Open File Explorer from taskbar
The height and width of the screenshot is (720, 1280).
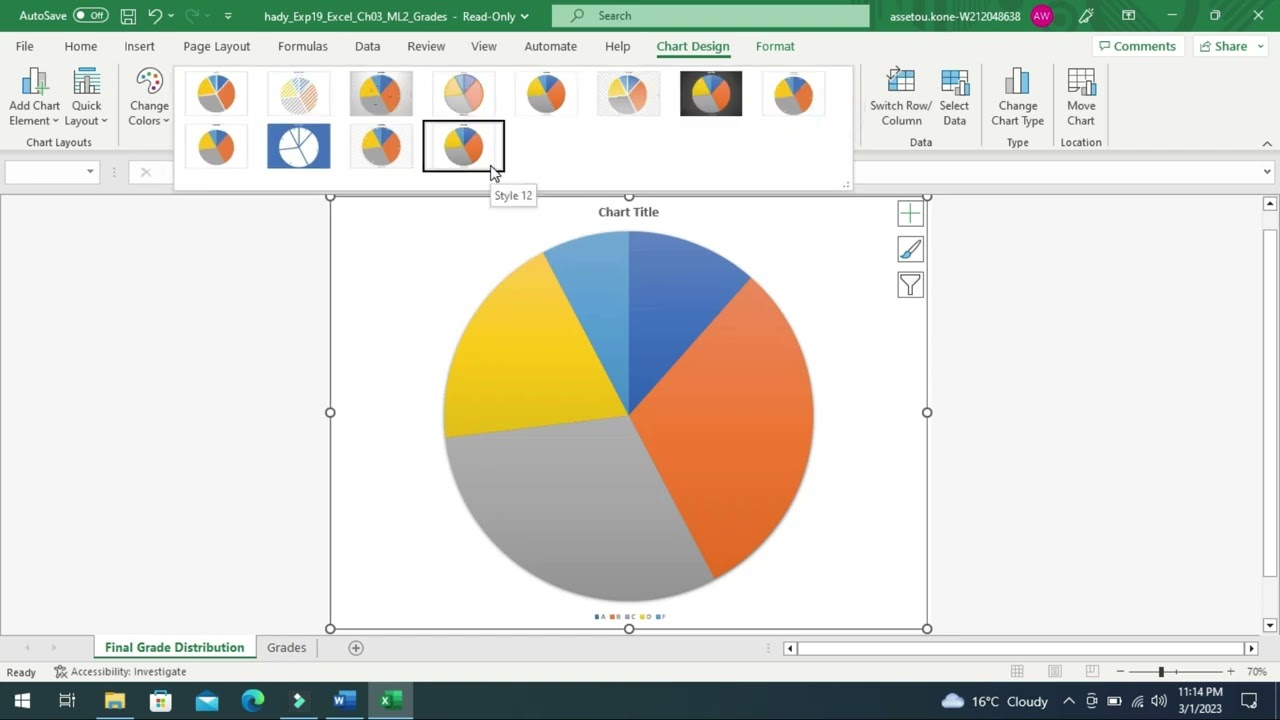point(115,701)
